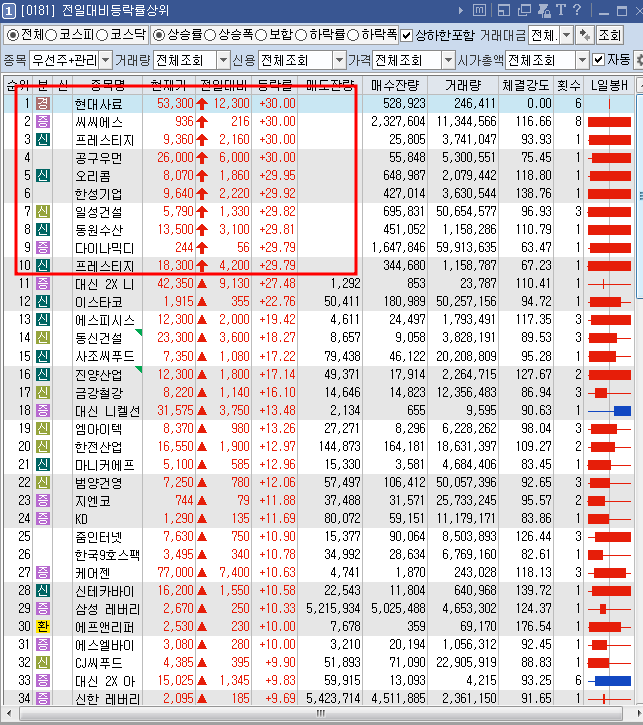Click the 증 badge on 다이나믹디 row
643x725 pixels.
(x=43, y=247)
